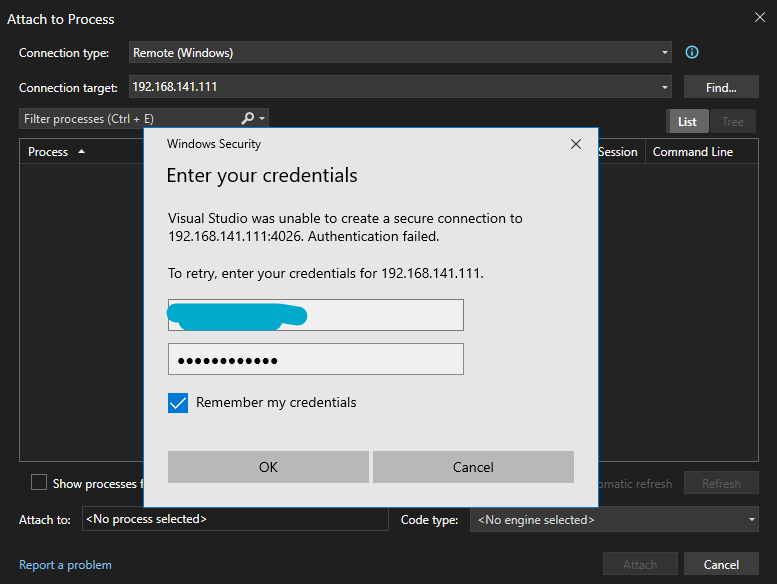The image size is (777, 584).
Task: Click the Find... button
Action: pyautogui.click(x=720, y=87)
